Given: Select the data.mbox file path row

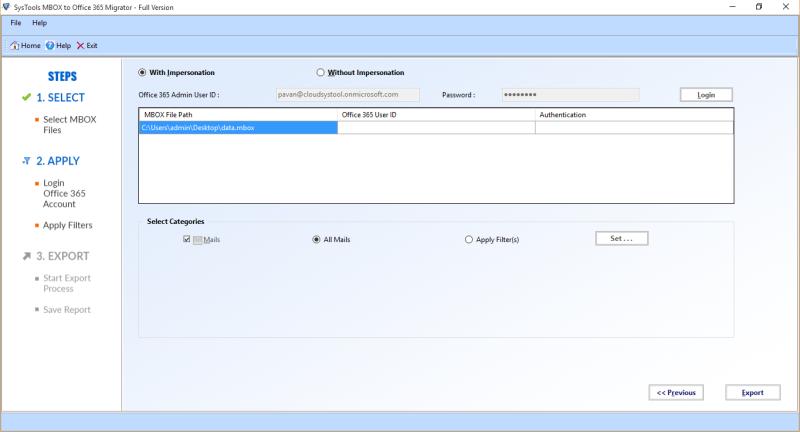Looking at the screenshot, I should click(x=238, y=128).
